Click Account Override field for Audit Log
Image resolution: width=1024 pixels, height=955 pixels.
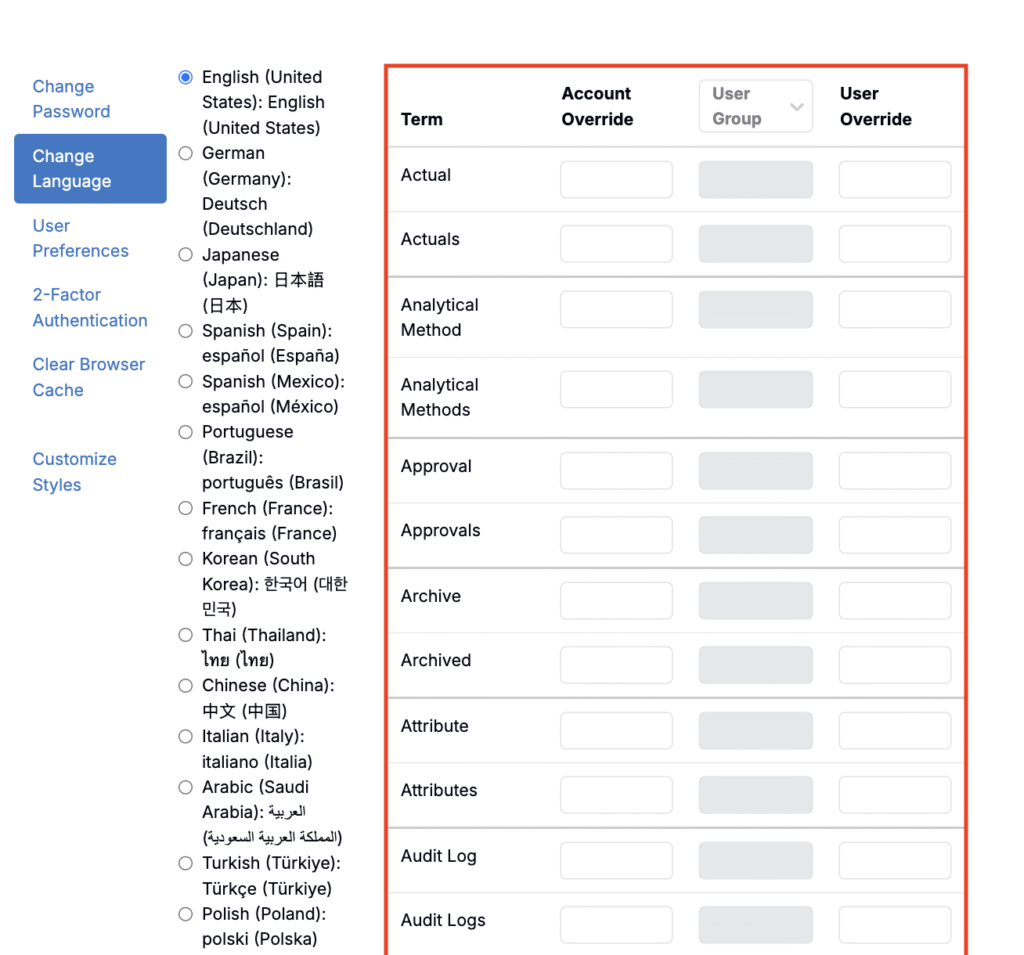coord(616,861)
